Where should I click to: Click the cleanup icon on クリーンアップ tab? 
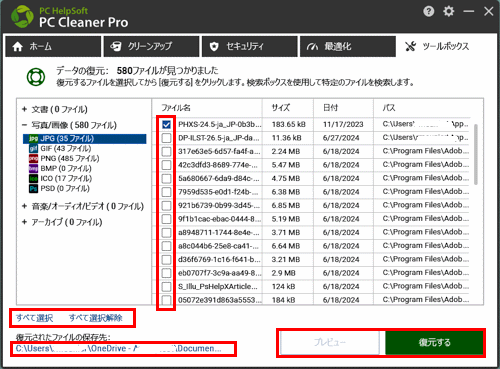click(x=116, y=46)
